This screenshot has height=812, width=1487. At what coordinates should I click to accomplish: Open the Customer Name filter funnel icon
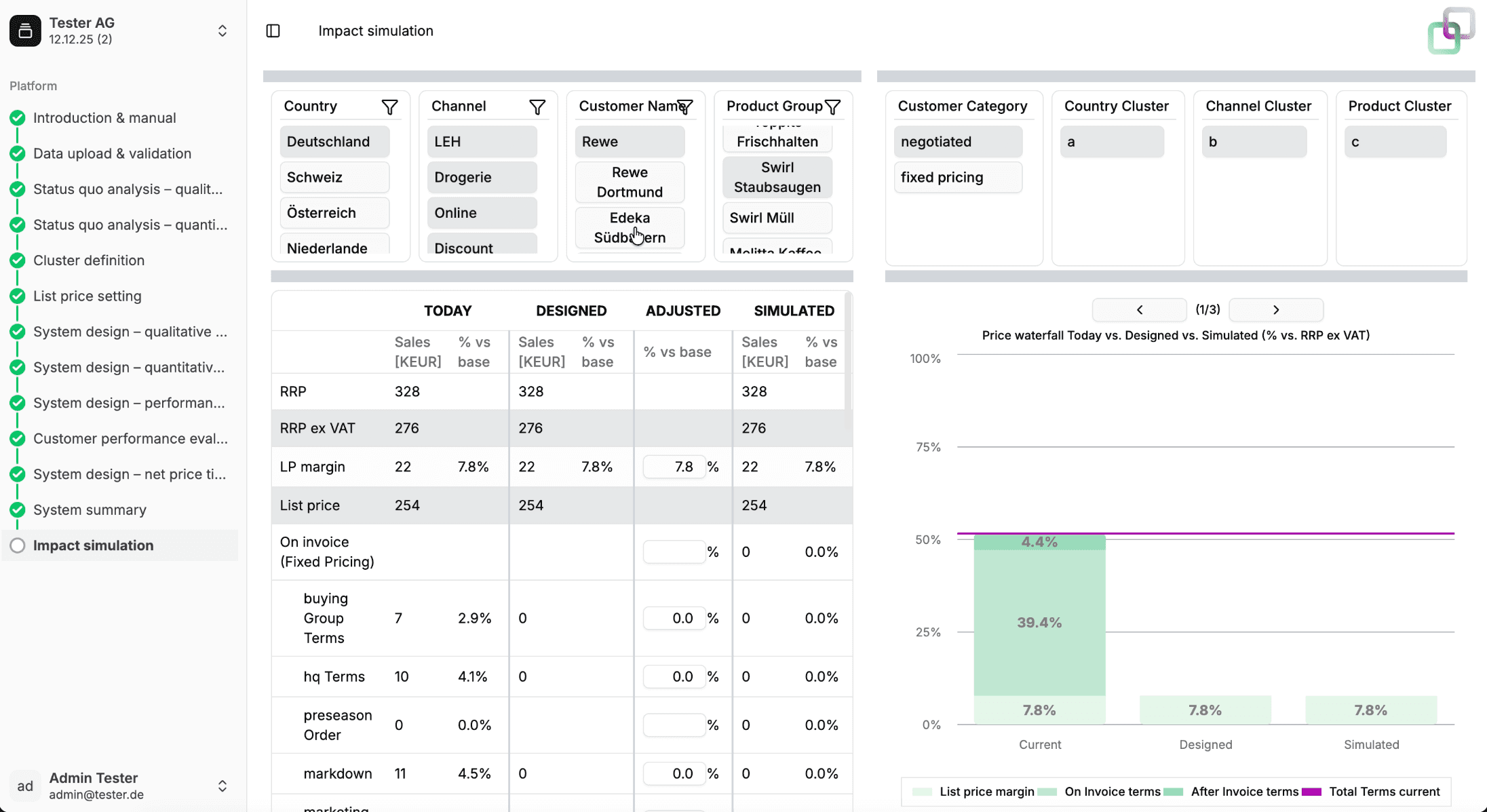coord(685,107)
